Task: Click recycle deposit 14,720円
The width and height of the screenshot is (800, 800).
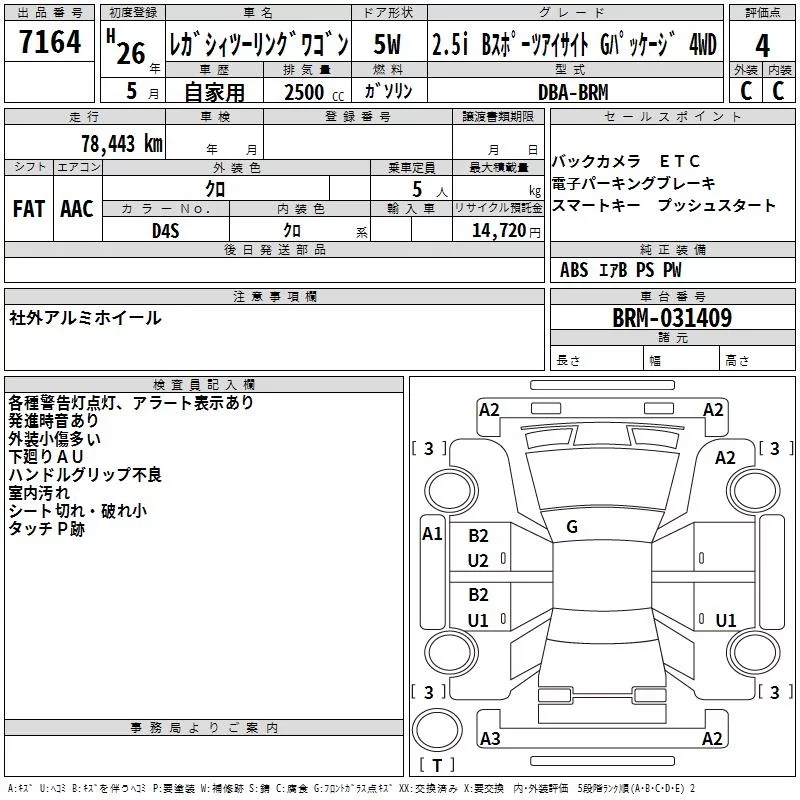Action: (x=506, y=231)
